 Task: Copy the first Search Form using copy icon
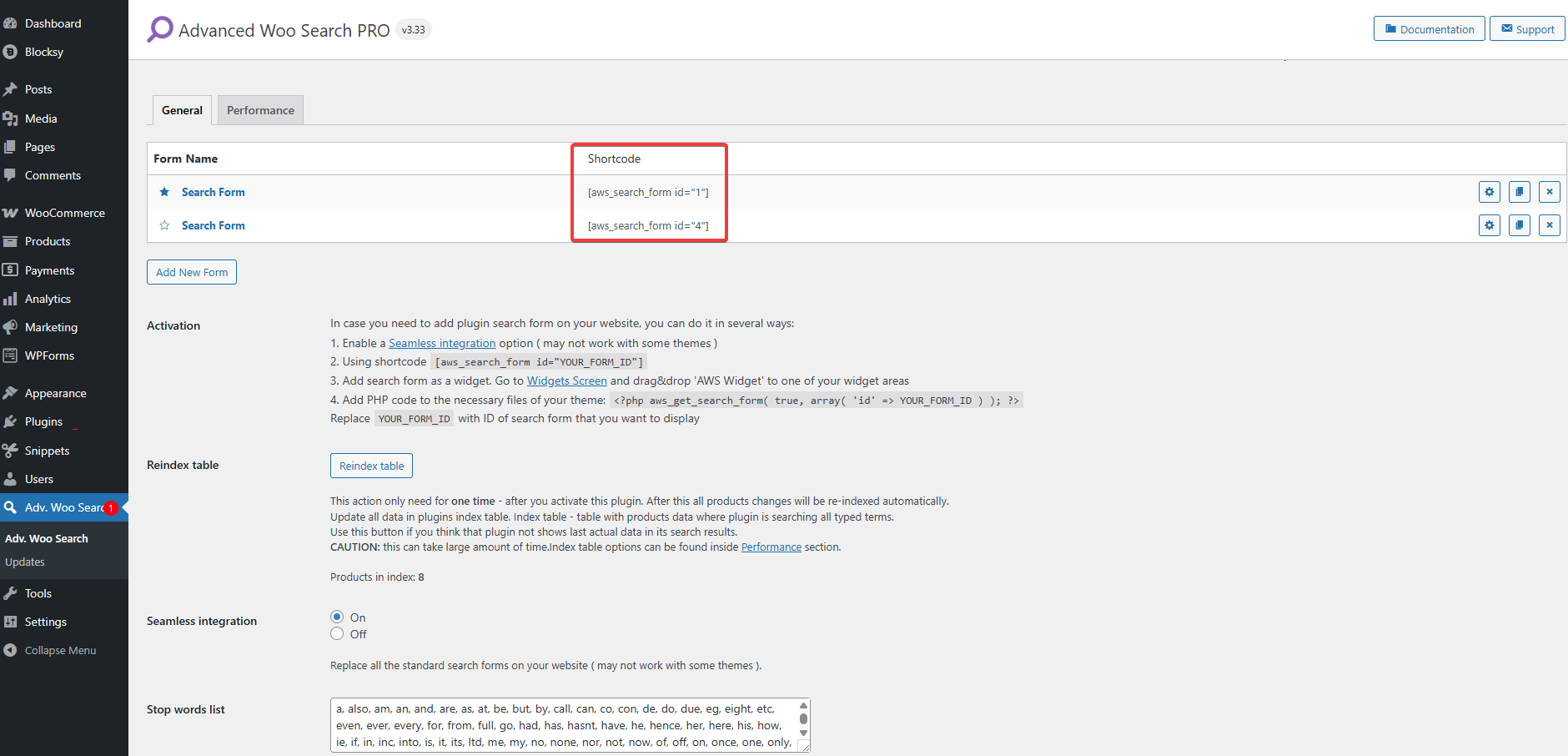pyautogui.click(x=1519, y=192)
